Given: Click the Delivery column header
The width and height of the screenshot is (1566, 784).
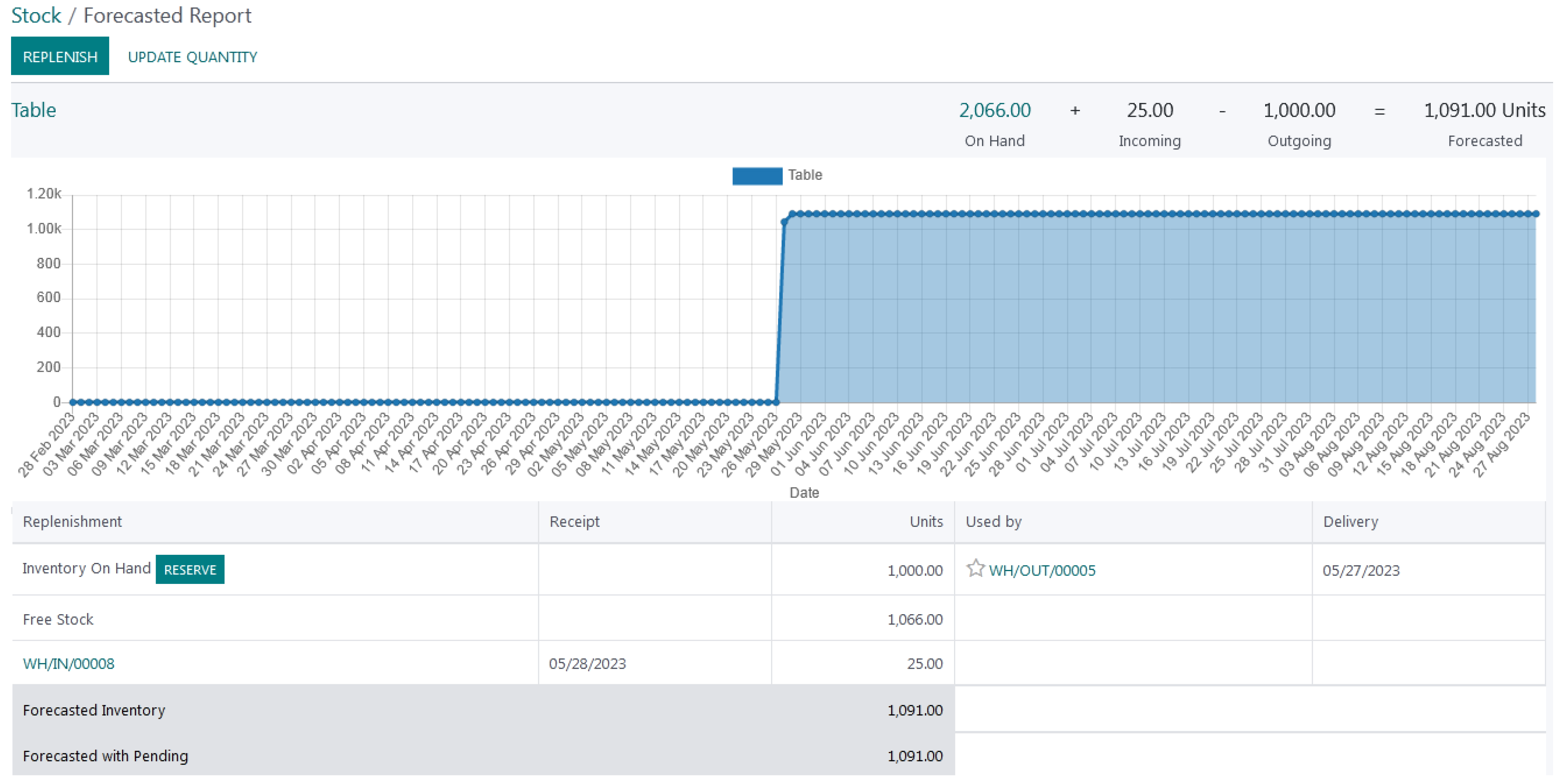Looking at the screenshot, I should point(1350,521).
